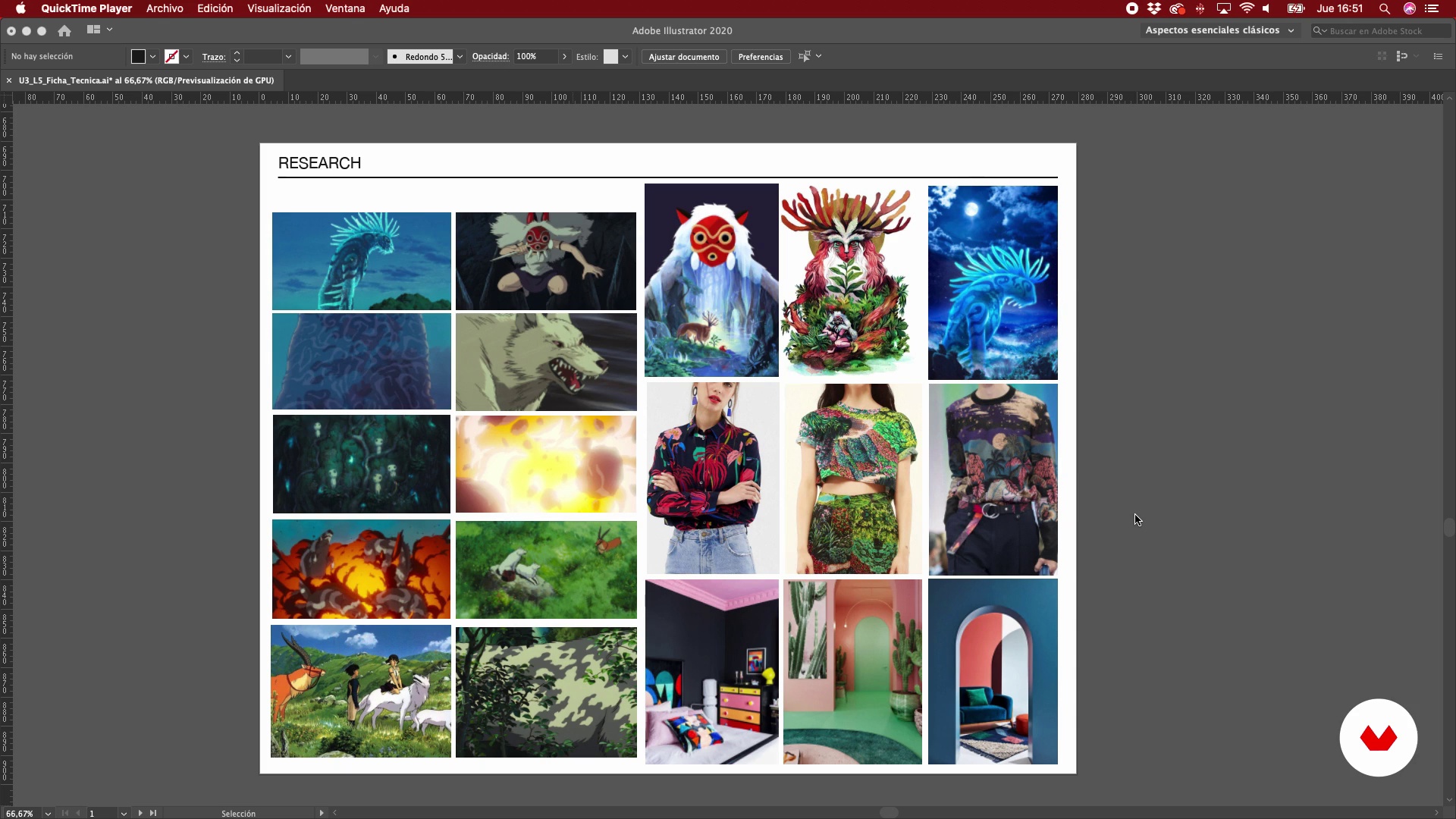Image resolution: width=1456 pixels, height=819 pixels.
Task: Click the Jue 16:51 clock
Action: (x=1339, y=8)
